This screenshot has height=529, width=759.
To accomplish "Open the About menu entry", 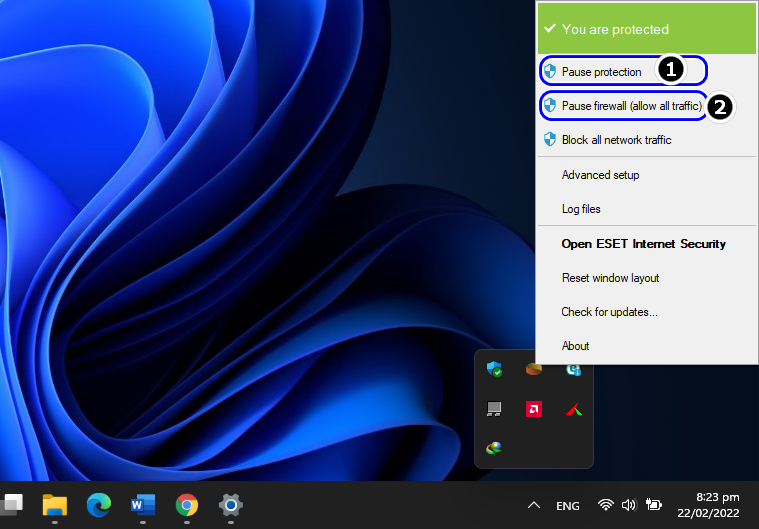I will tap(647, 346).
